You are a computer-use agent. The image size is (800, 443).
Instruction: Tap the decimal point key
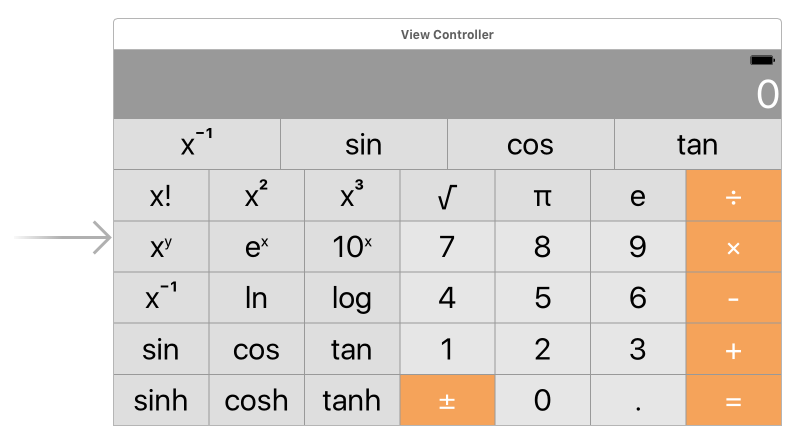638,401
